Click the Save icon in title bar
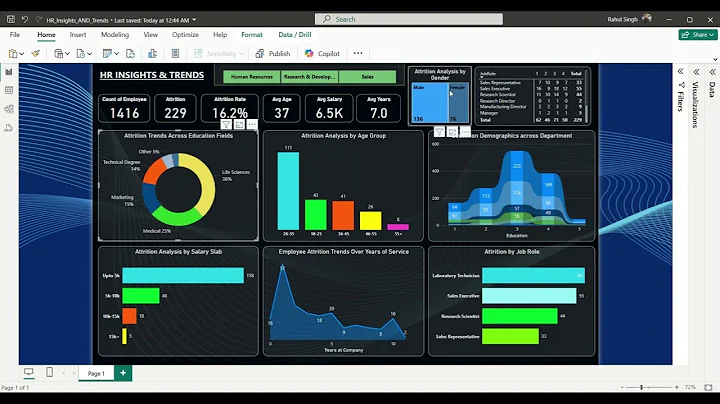The height and width of the screenshot is (404, 720). [x=11, y=19]
